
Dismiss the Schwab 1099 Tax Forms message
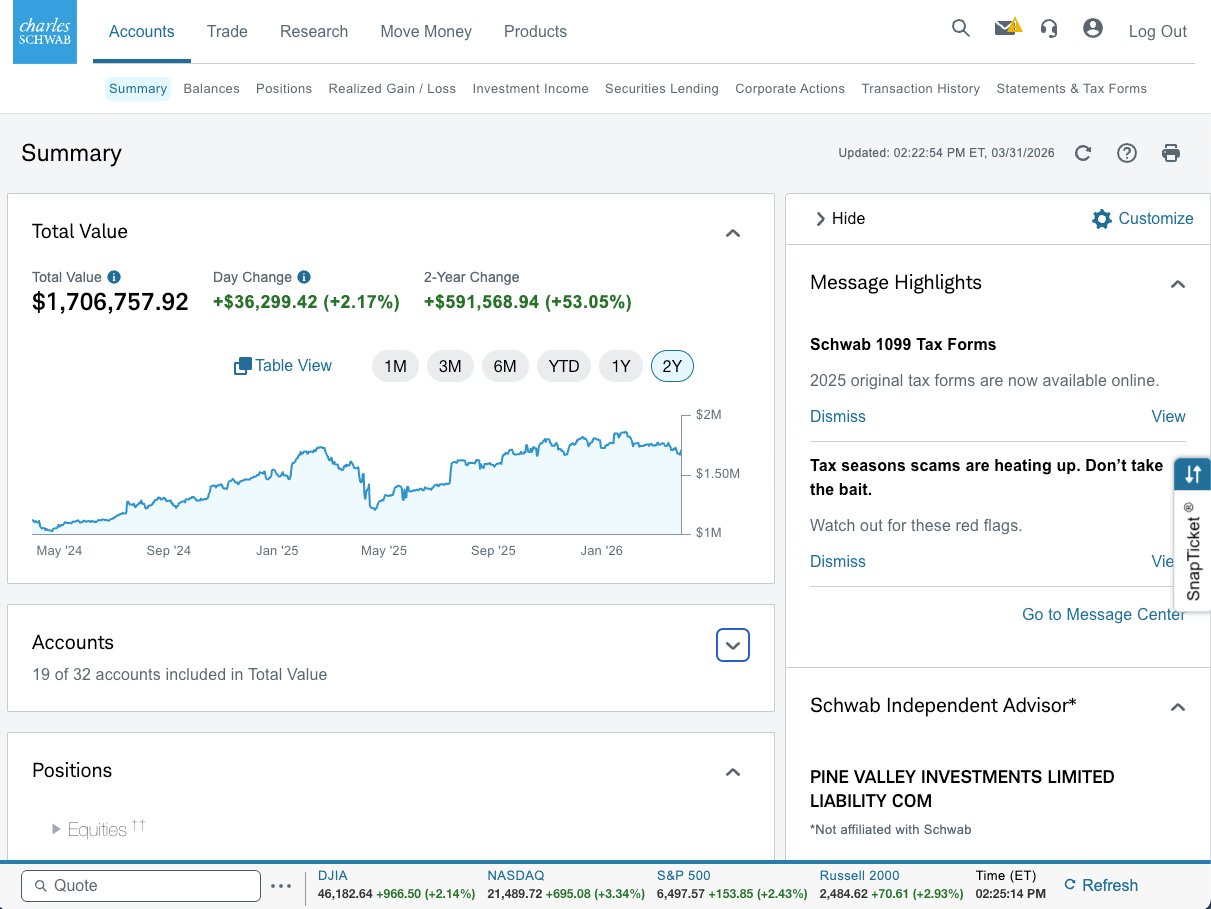coord(837,416)
